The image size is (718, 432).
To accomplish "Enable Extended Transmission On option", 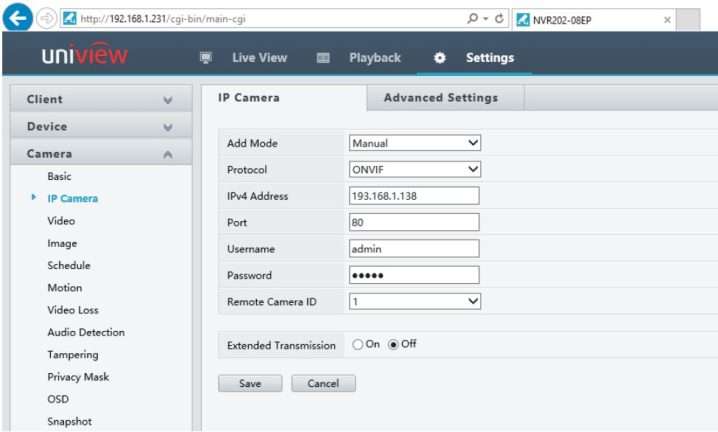I will click(357, 345).
